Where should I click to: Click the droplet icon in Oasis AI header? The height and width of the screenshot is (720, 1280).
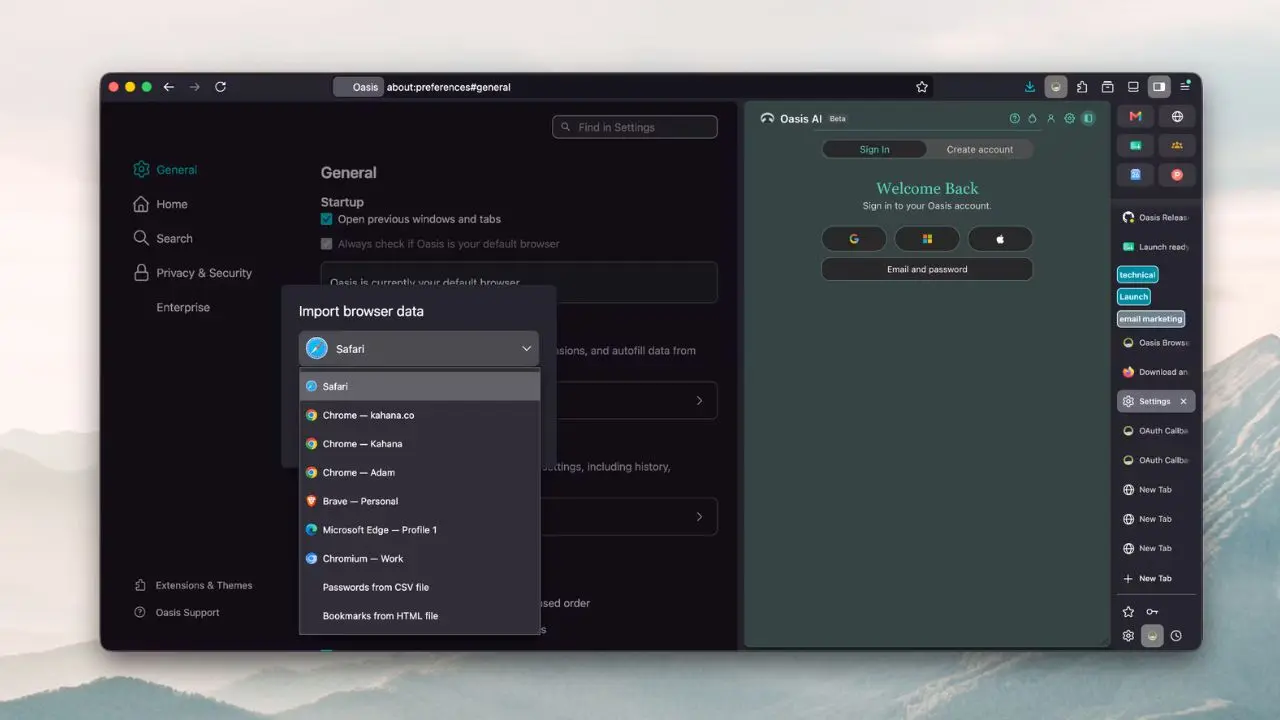1033,118
